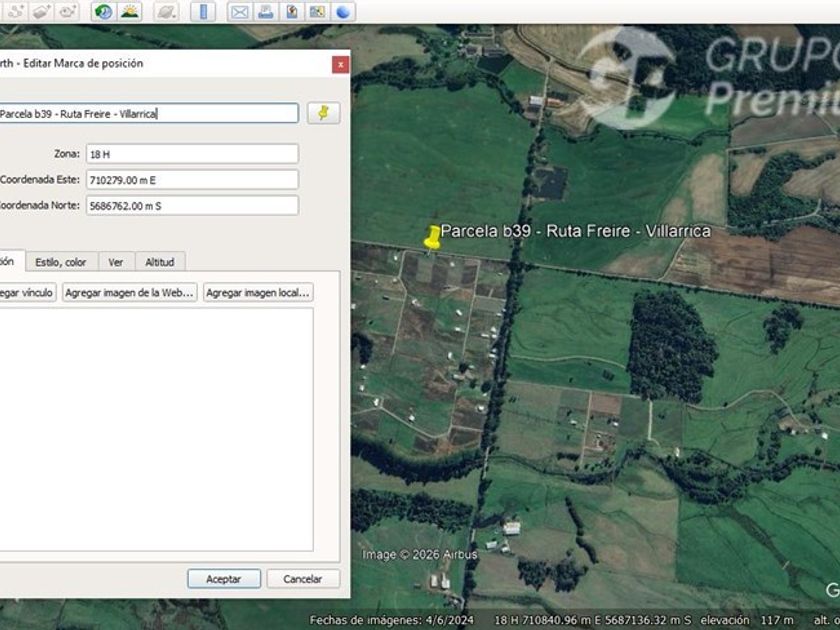Select the Ruler measurement tool
Screen dimensions: 840x630
click(x=203, y=12)
